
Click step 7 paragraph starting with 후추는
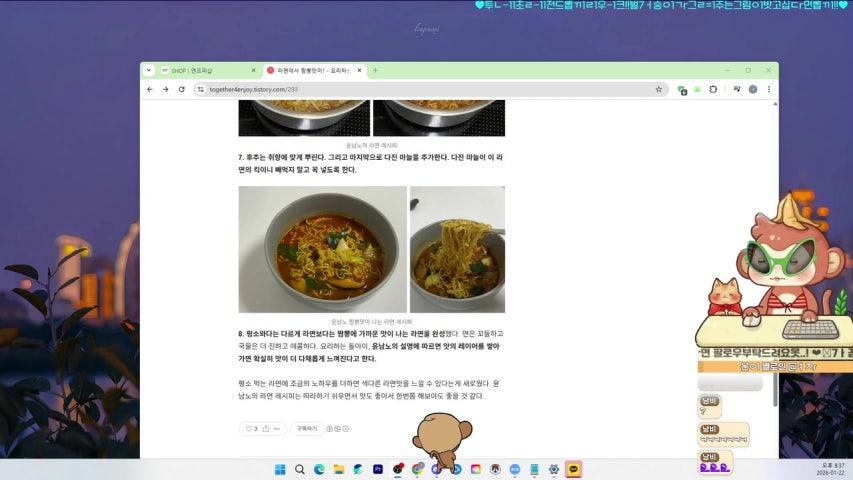tap(370, 163)
